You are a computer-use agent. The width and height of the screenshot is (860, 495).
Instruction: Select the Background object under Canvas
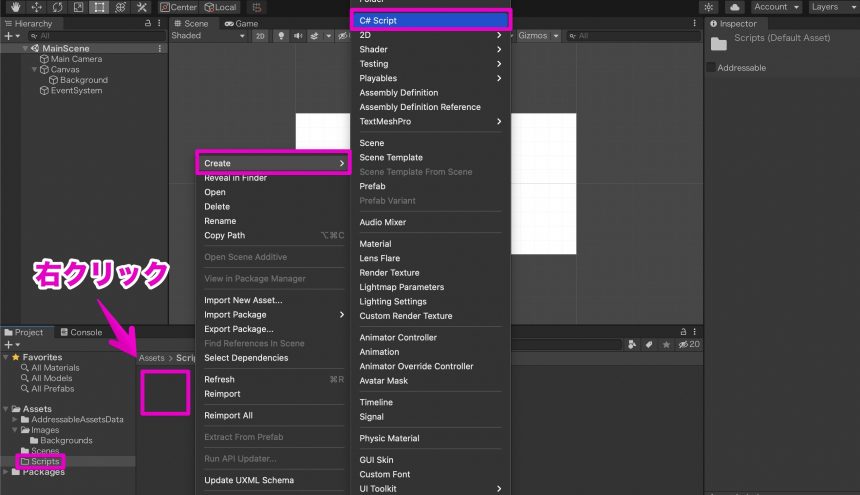tap(78, 80)
